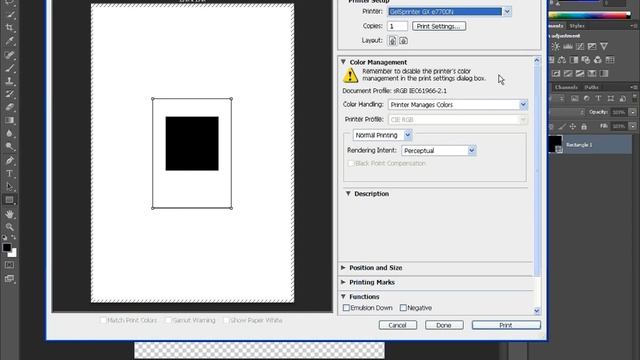Filter layers by type layers icon
Screen dimensions: 640x360
[x=598, y=98]
